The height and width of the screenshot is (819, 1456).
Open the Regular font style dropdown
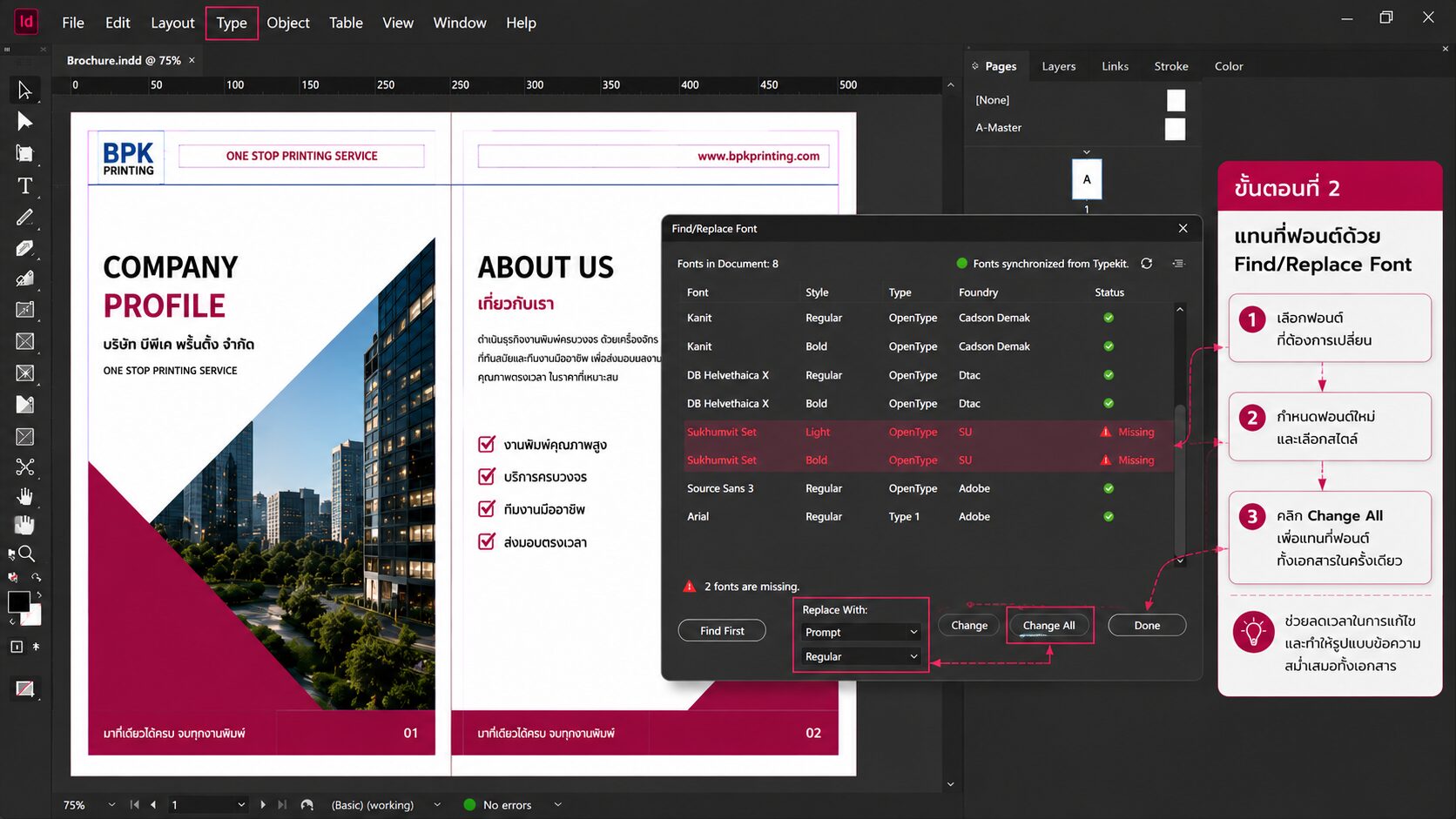coord(860,656)
